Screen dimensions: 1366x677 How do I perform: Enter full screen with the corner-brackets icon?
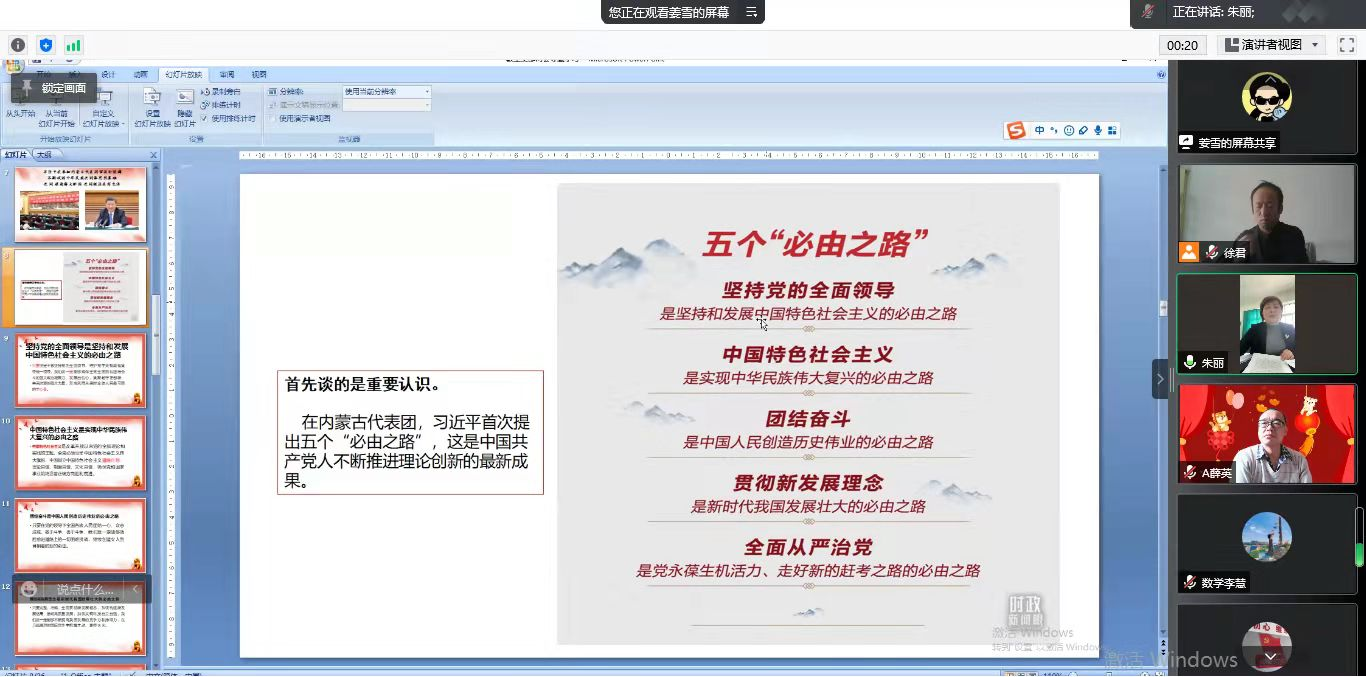click(1346, 45)
